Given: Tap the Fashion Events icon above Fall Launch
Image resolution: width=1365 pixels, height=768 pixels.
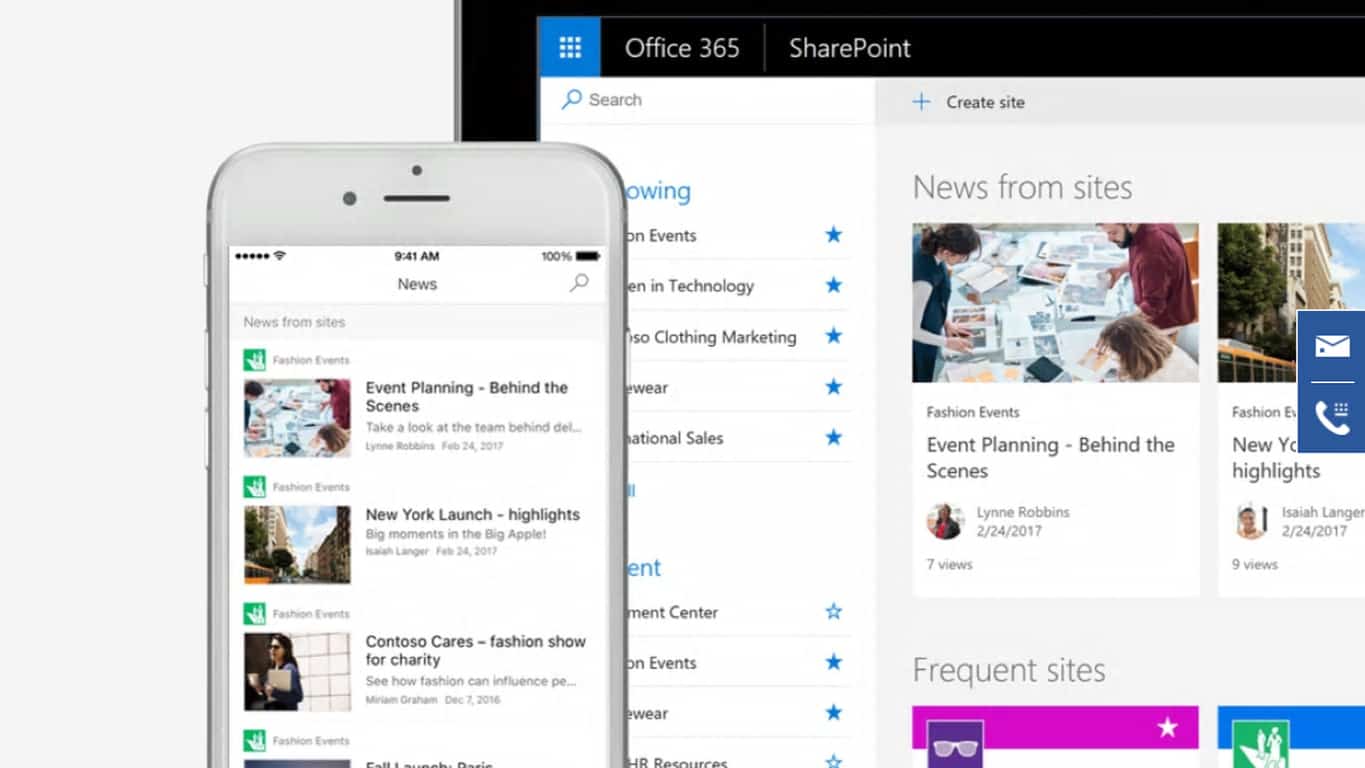Looking at the screenshot, I should [x=255, y=741].
